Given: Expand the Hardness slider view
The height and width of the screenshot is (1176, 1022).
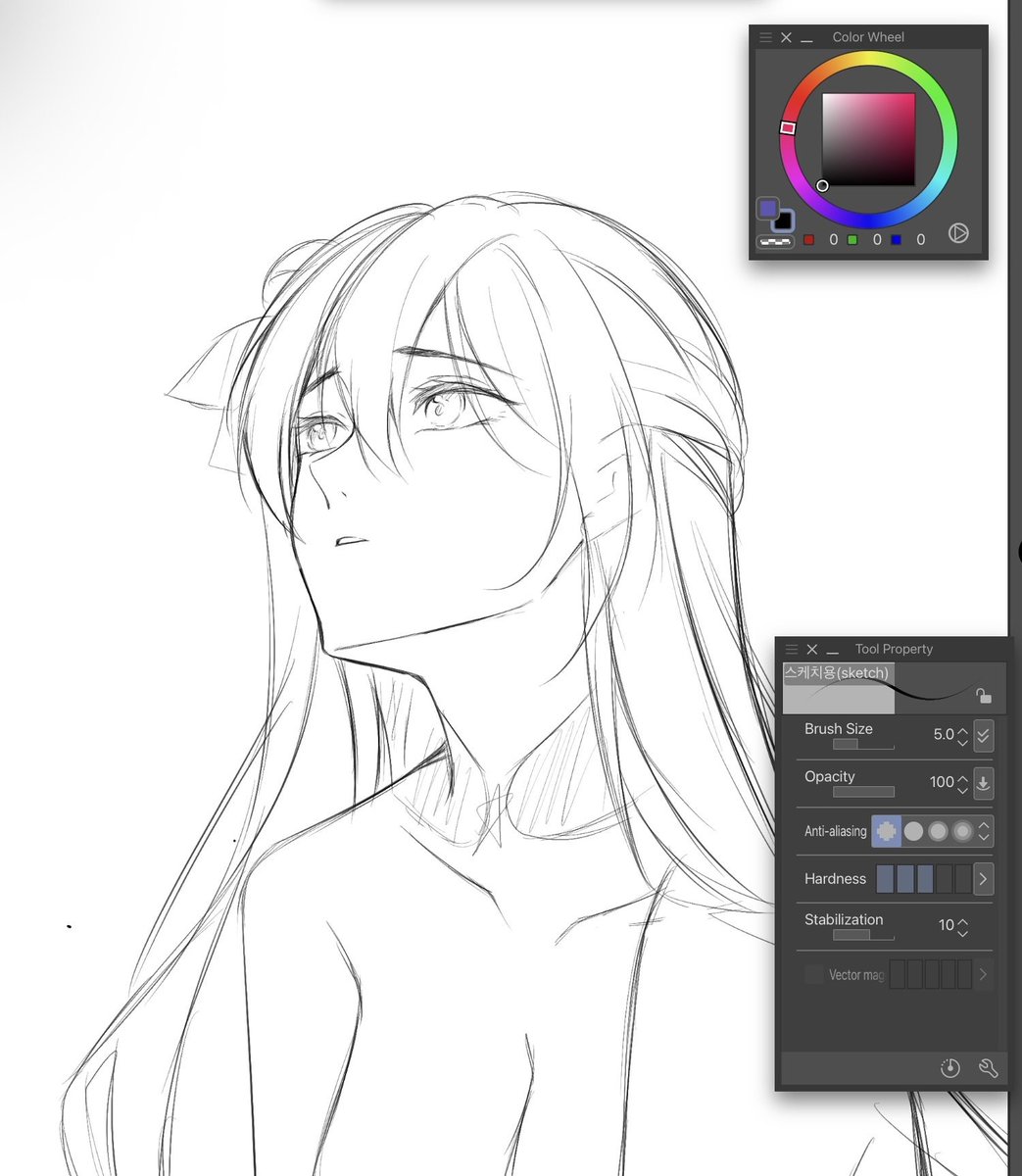Looking at the screenshot, I should point(983,879).
